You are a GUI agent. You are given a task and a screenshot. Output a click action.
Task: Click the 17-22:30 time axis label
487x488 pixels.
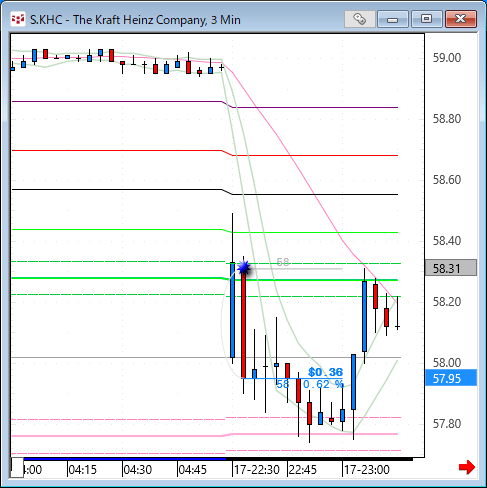click(257, 470)
